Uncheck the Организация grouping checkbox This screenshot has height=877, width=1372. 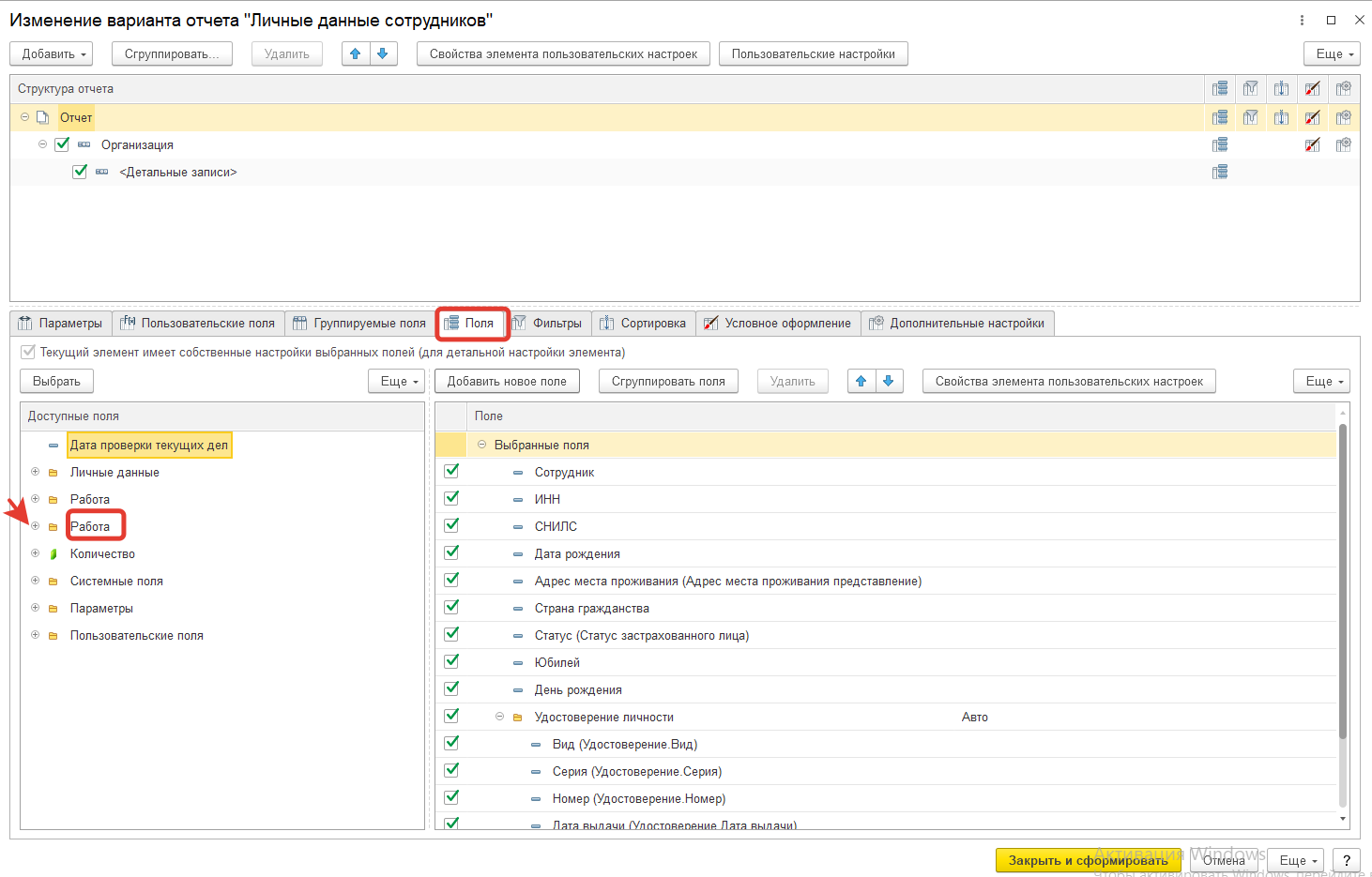[x=62, y=144]
